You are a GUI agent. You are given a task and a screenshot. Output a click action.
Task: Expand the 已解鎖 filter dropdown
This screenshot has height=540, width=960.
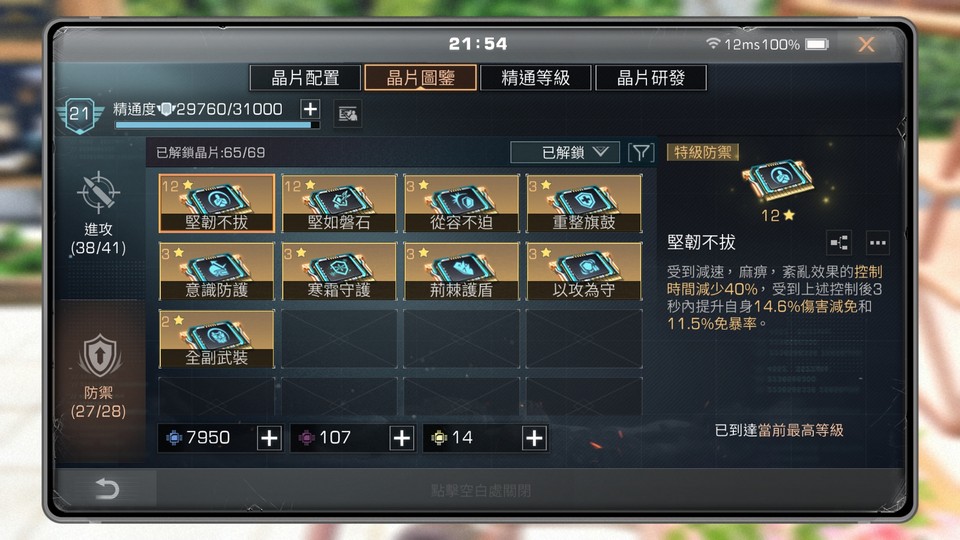(x=564, y=152)
